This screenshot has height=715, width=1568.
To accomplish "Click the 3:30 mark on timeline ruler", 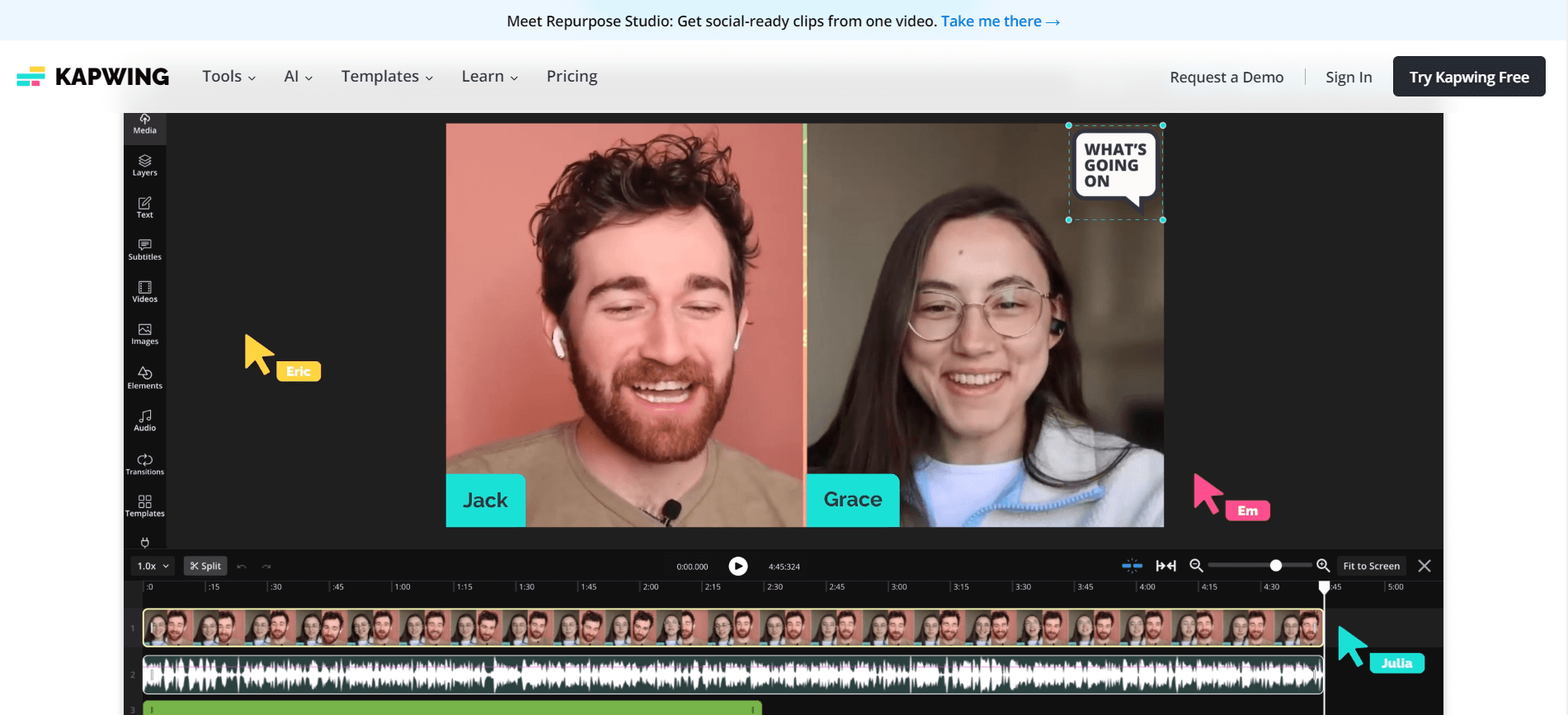I will [x=1023, y=587].
